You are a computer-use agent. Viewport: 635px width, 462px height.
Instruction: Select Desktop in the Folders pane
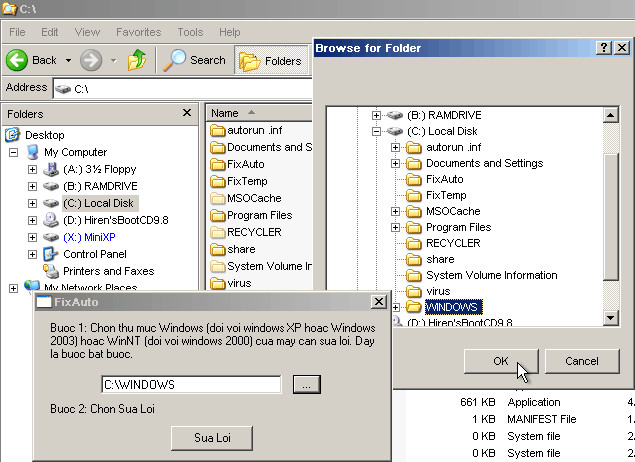coord(45,135)
